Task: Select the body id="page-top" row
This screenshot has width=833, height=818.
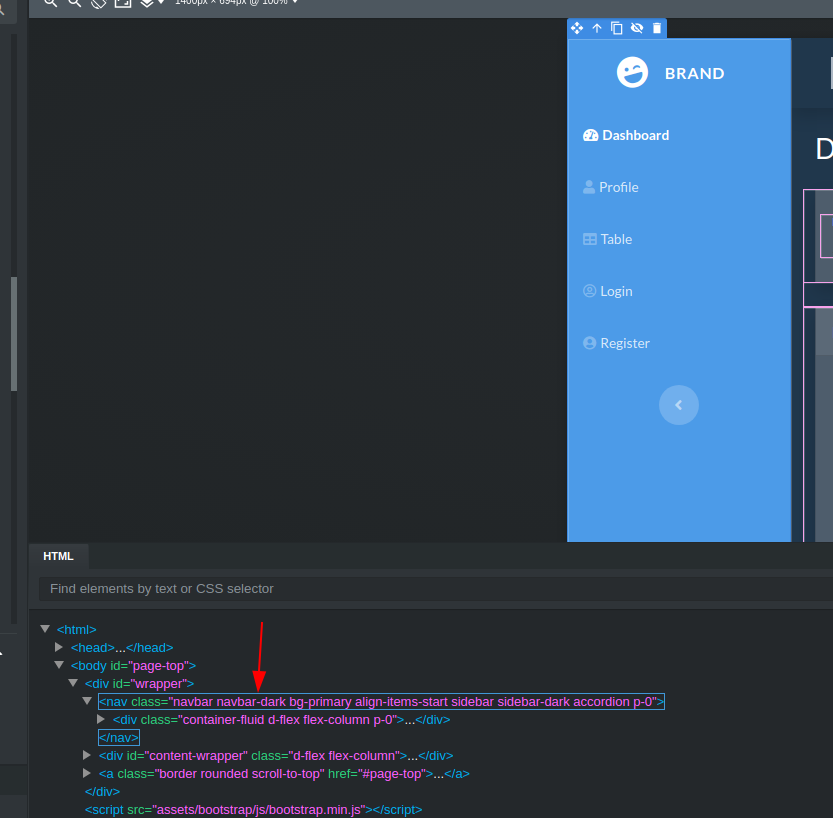Action: click(x=133, y=666)
